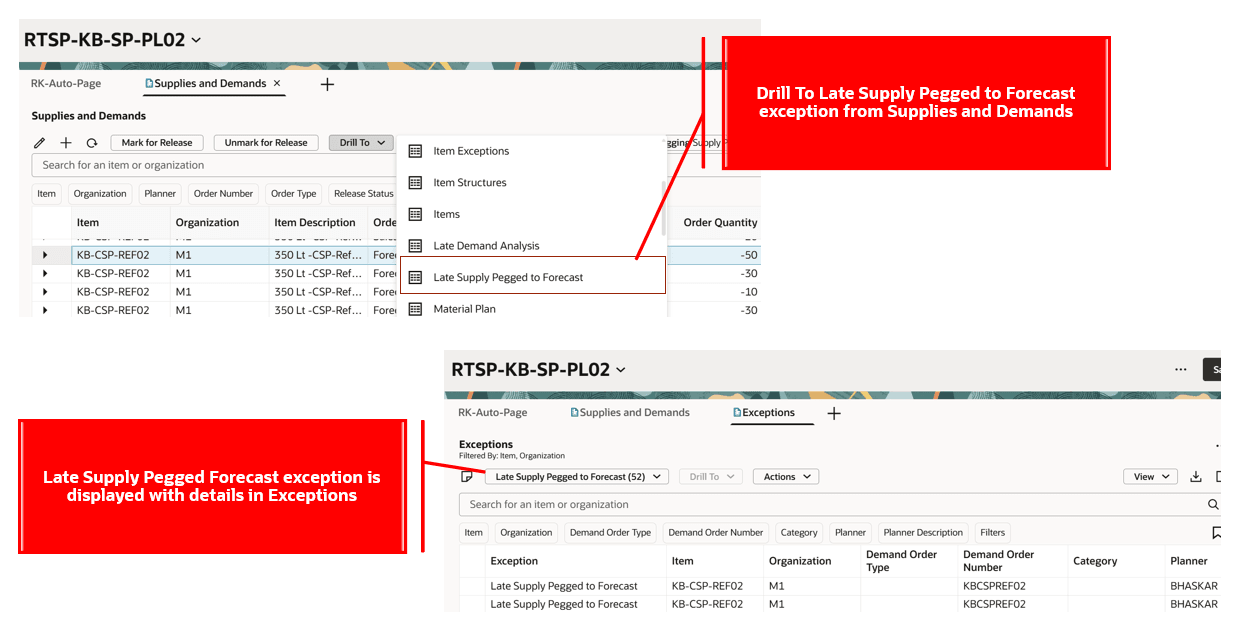Click the Item Description column header
This screenshot has width=1249, height=627.
(x=315, y=223)
